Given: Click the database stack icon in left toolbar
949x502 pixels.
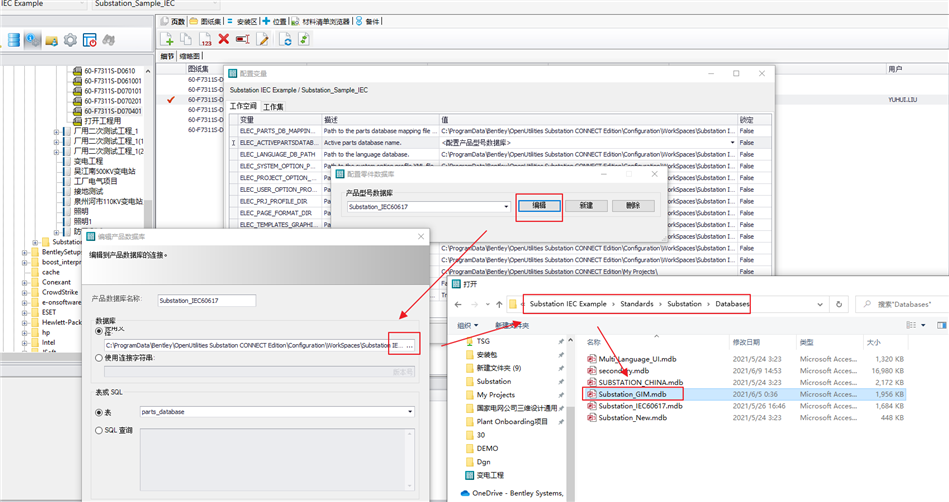Looking at the screenshot, I should point(13,40).
